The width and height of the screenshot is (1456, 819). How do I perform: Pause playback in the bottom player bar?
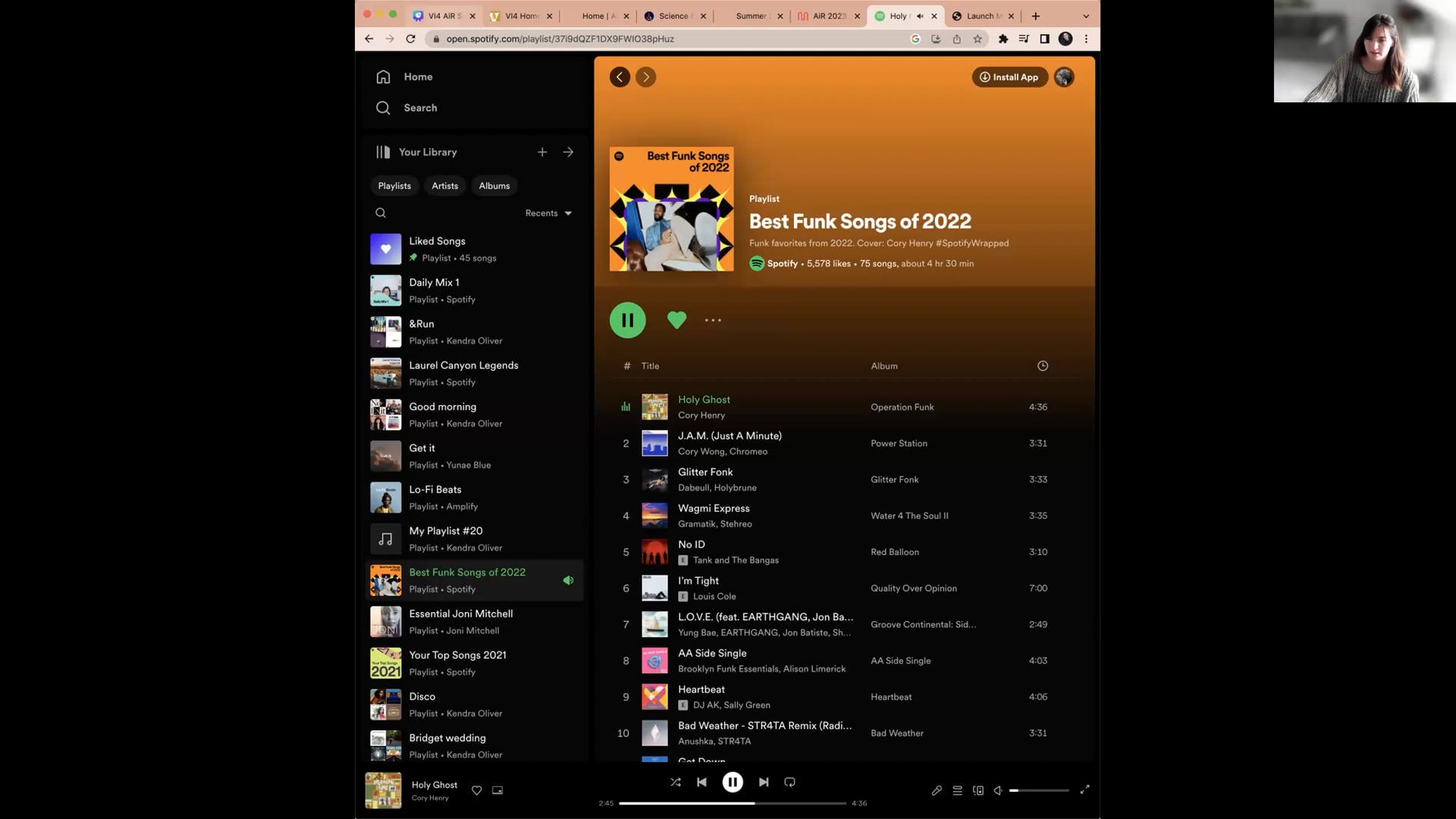733,782
